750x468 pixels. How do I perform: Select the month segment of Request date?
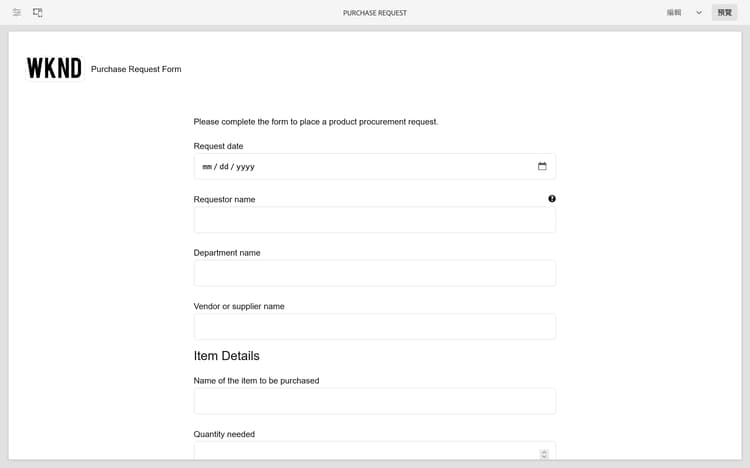point(207,167)
